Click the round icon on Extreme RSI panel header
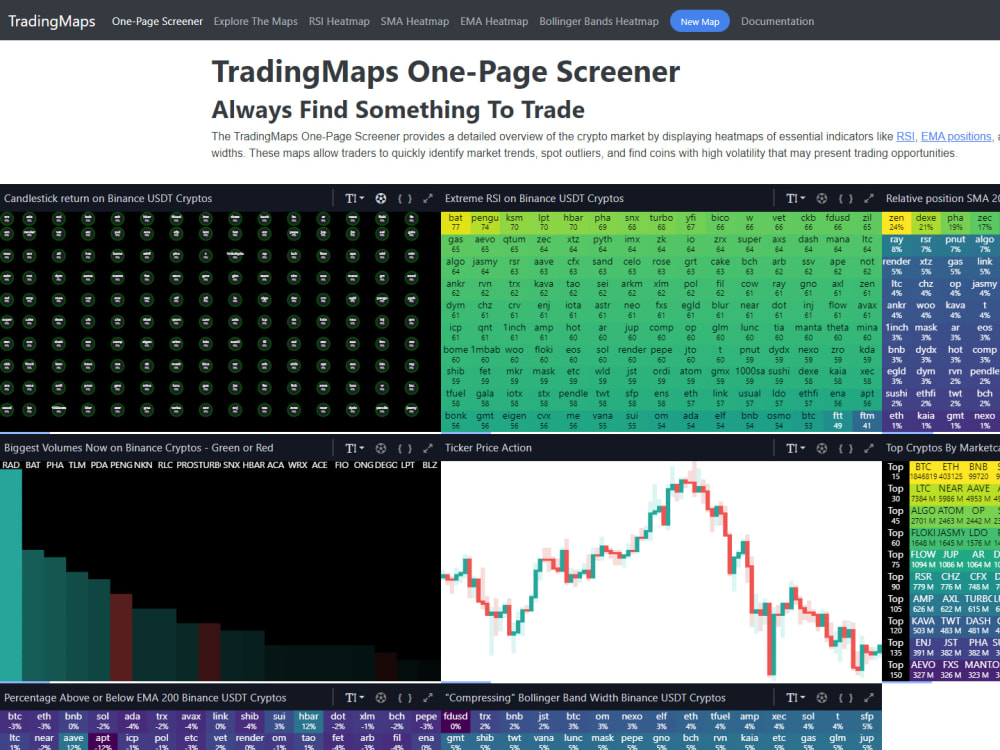Viewport: 1000px width, 750px height. coord(821,198)
